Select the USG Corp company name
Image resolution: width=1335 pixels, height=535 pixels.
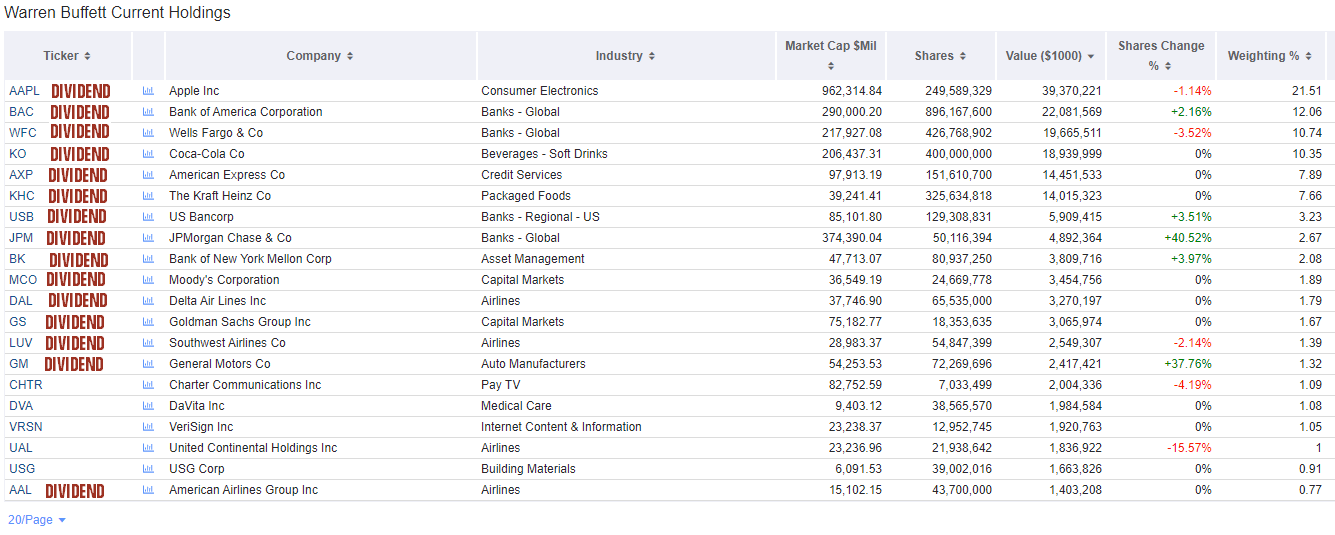coord(196,469)
